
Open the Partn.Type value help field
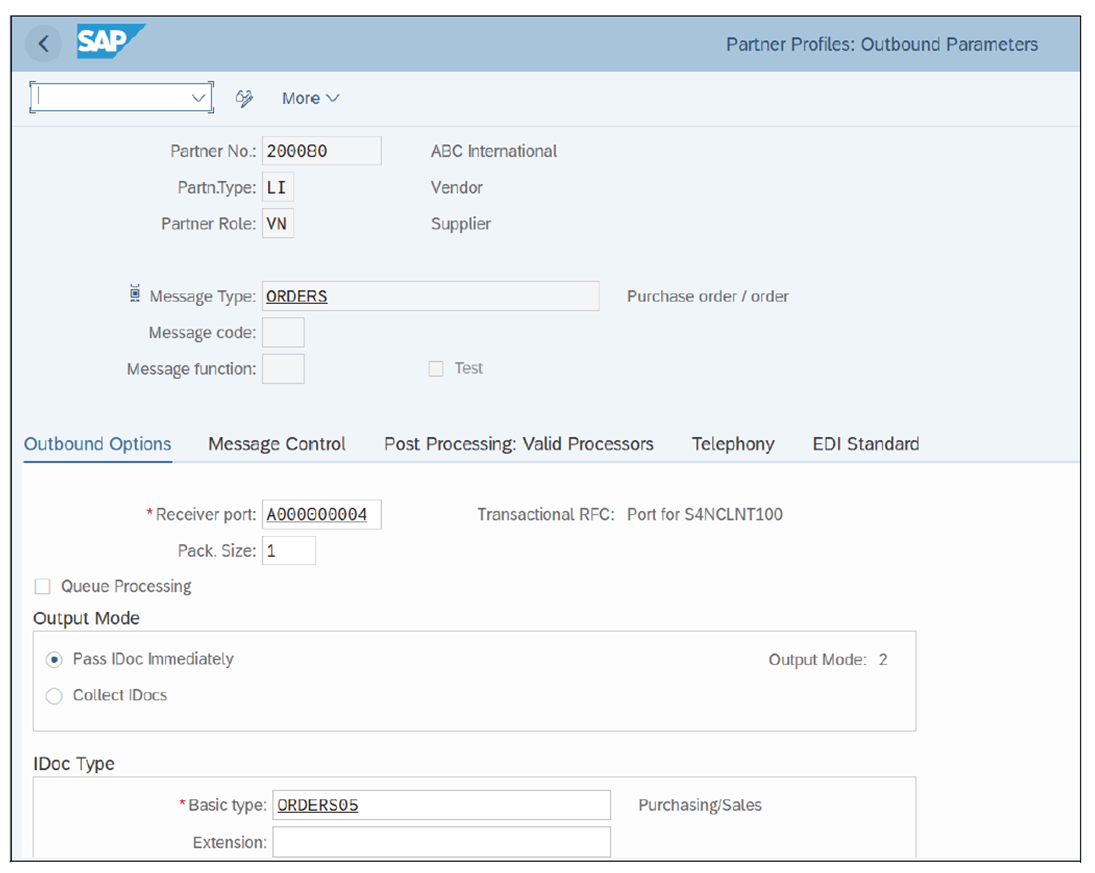pos(277,187)
